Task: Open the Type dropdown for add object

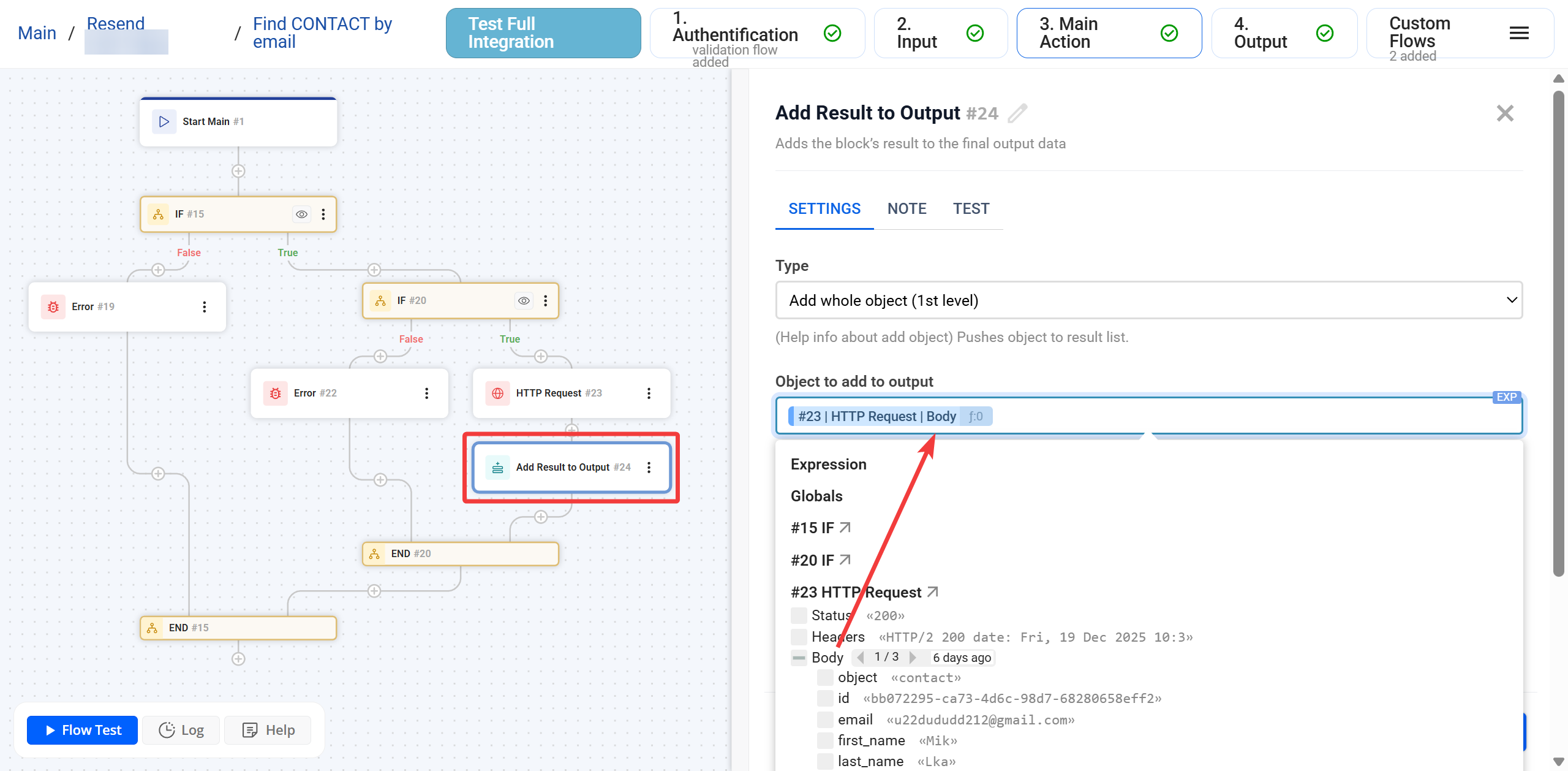Action: pyautogui.click(x=1148, y=300)
